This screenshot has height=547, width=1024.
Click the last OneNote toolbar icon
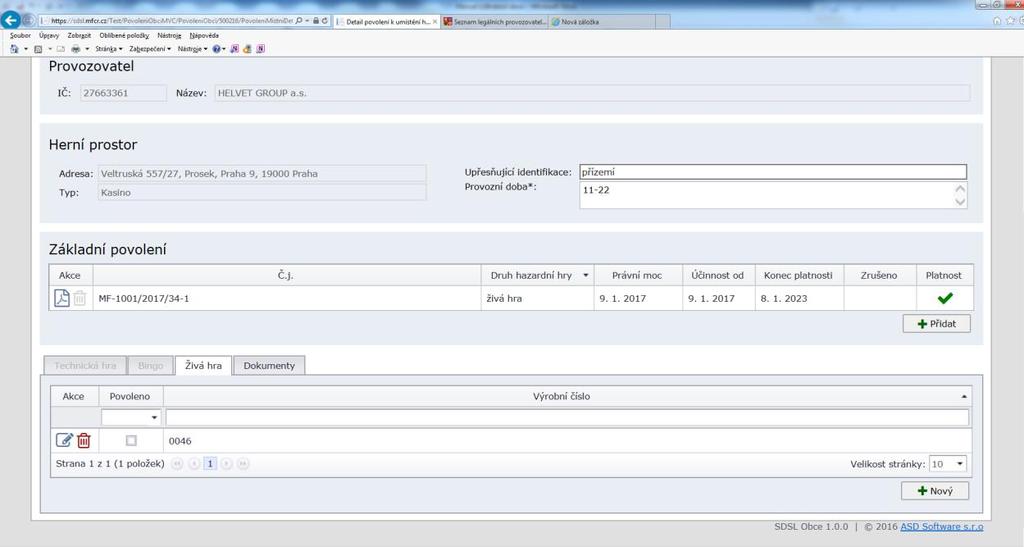(x=261, y=49)
